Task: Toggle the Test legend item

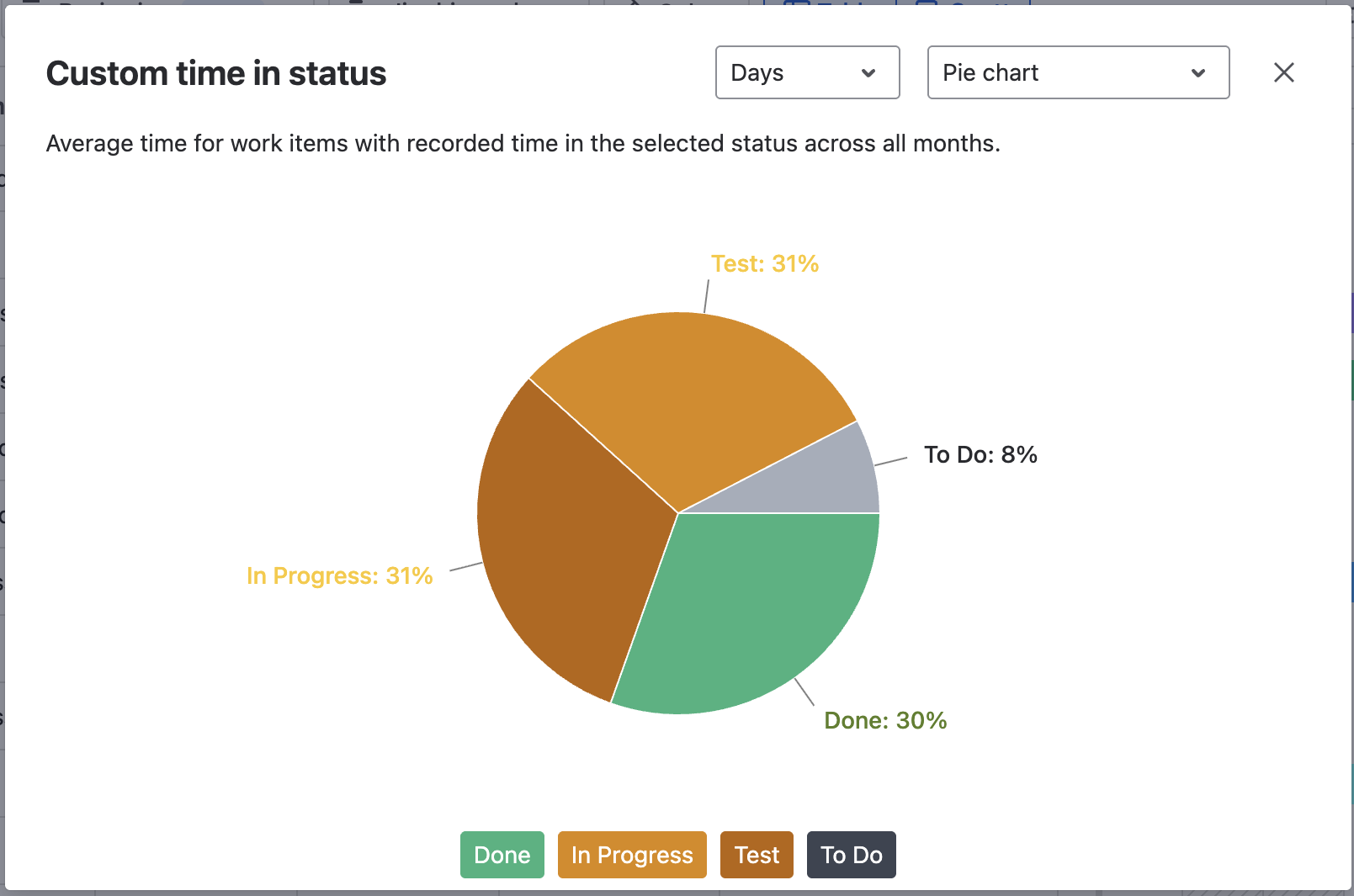Action: point(757,855)
